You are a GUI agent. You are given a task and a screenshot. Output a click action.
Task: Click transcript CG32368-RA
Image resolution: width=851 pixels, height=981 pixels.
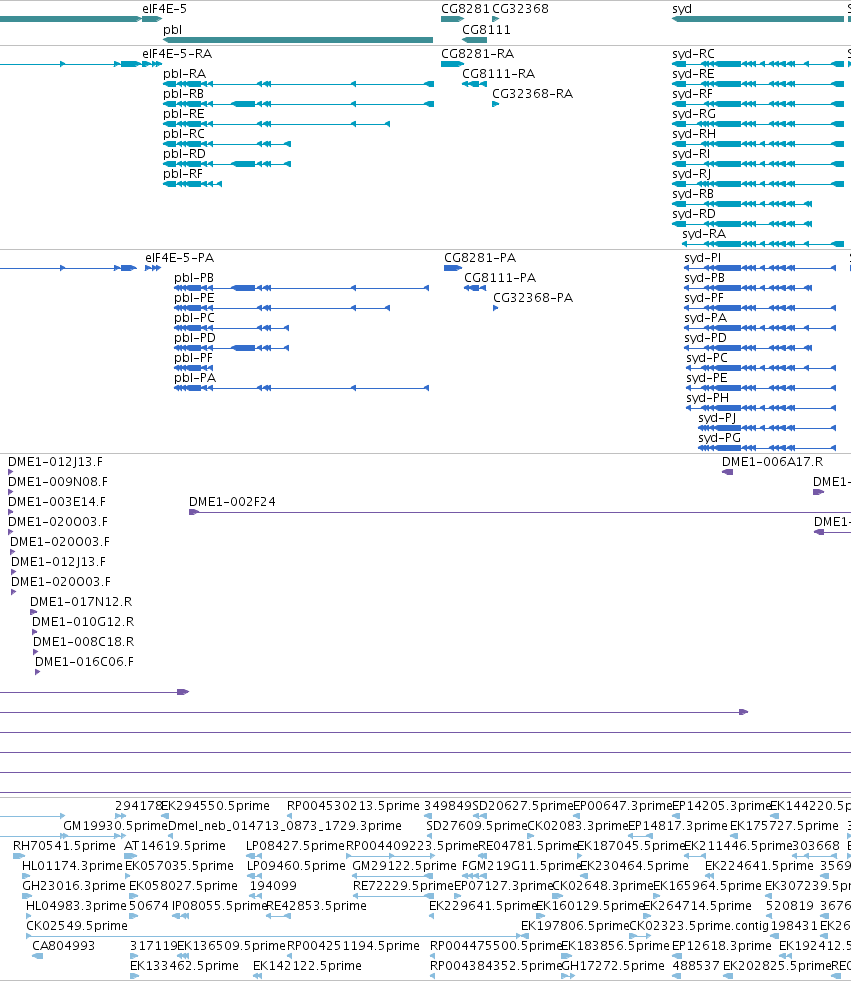tap(496, 104)
